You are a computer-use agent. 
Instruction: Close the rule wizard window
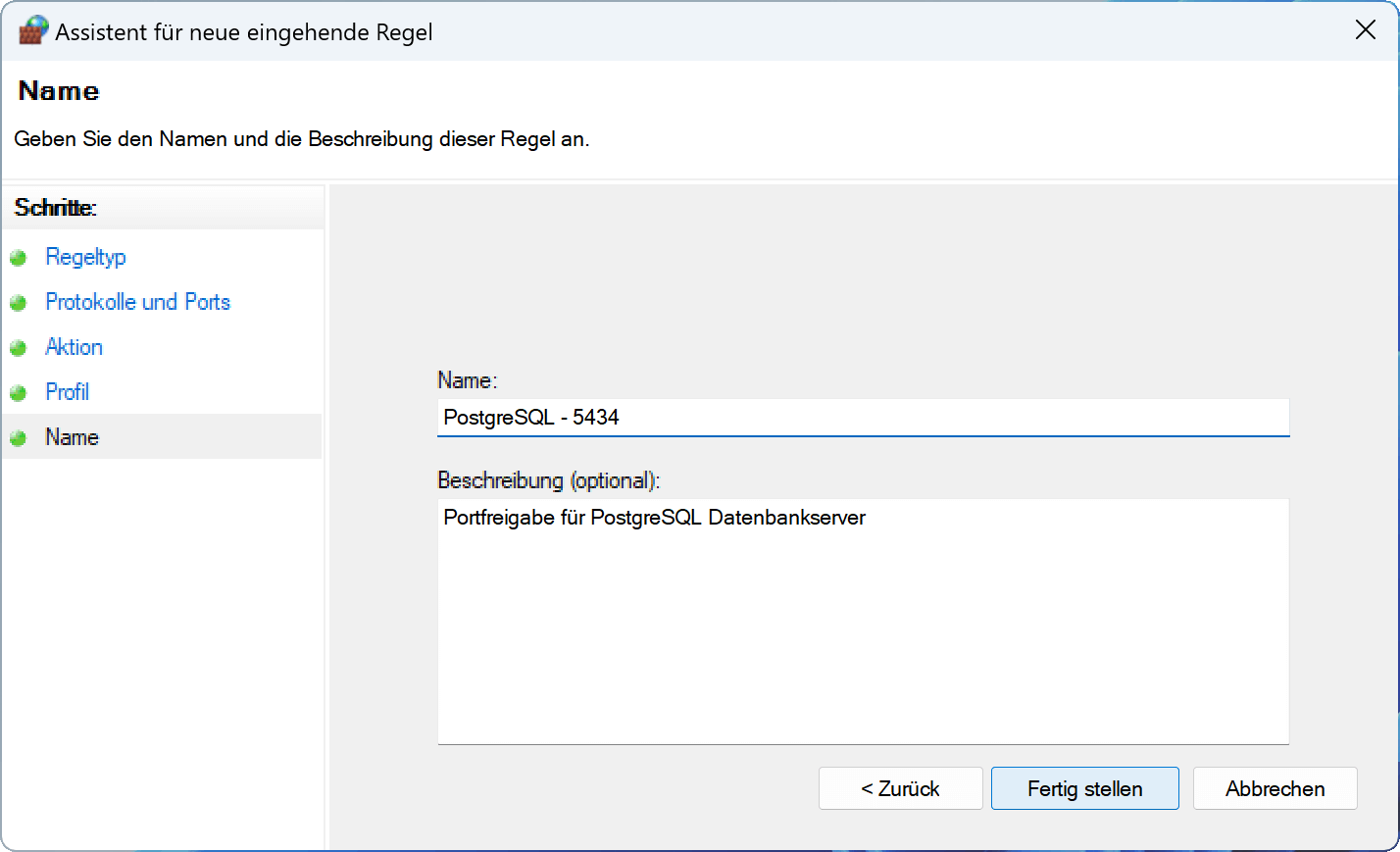(x=1365, y=30)
